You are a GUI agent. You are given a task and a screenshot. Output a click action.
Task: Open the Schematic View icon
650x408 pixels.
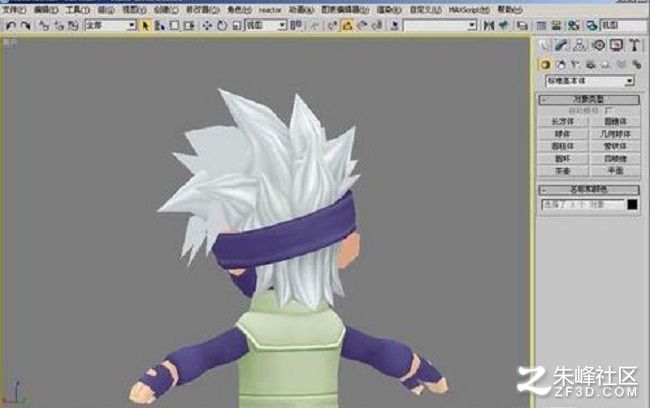coord(556,26)
